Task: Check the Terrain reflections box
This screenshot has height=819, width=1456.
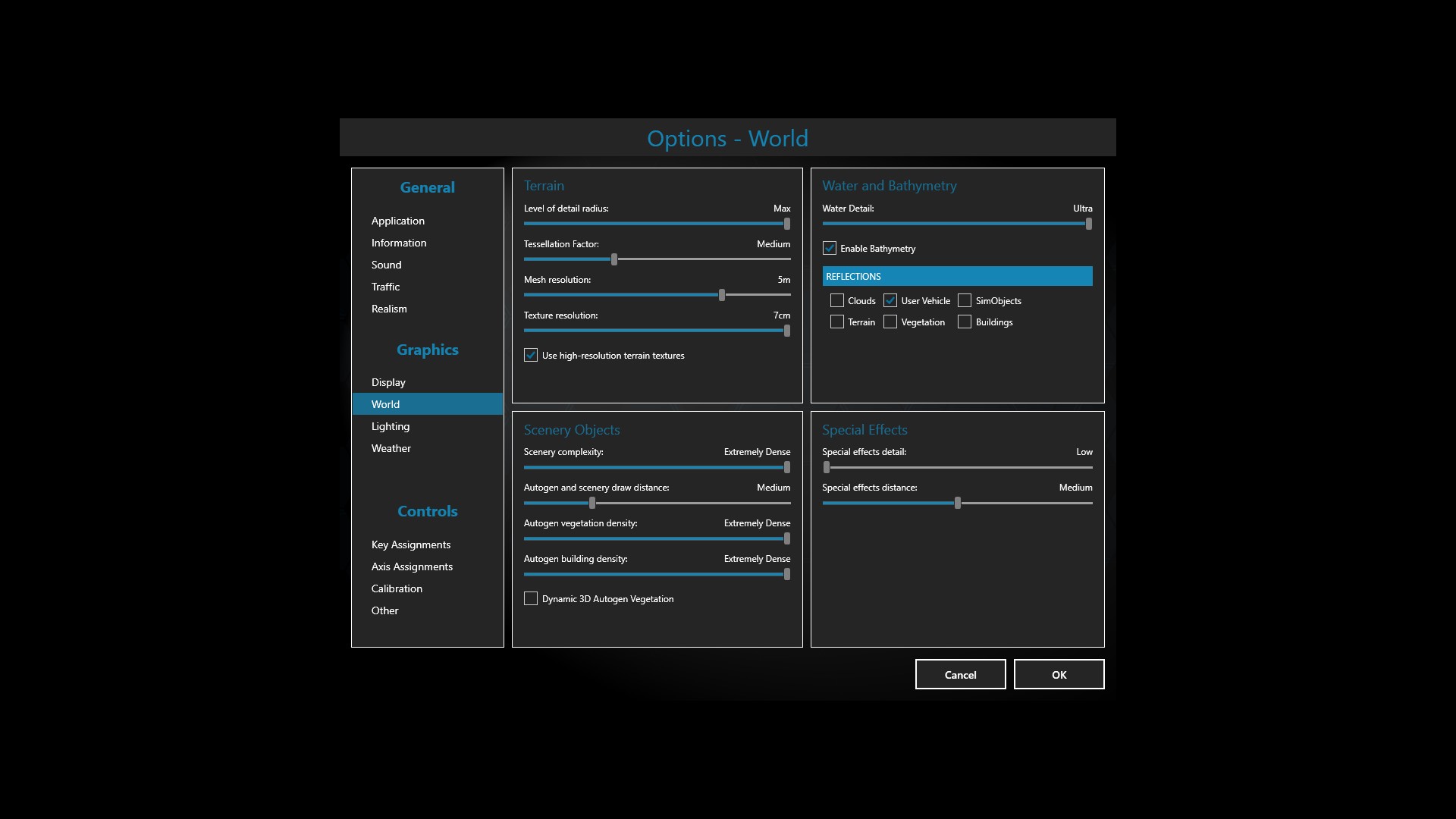Action: pyautogui.click(x=836, y=322)
